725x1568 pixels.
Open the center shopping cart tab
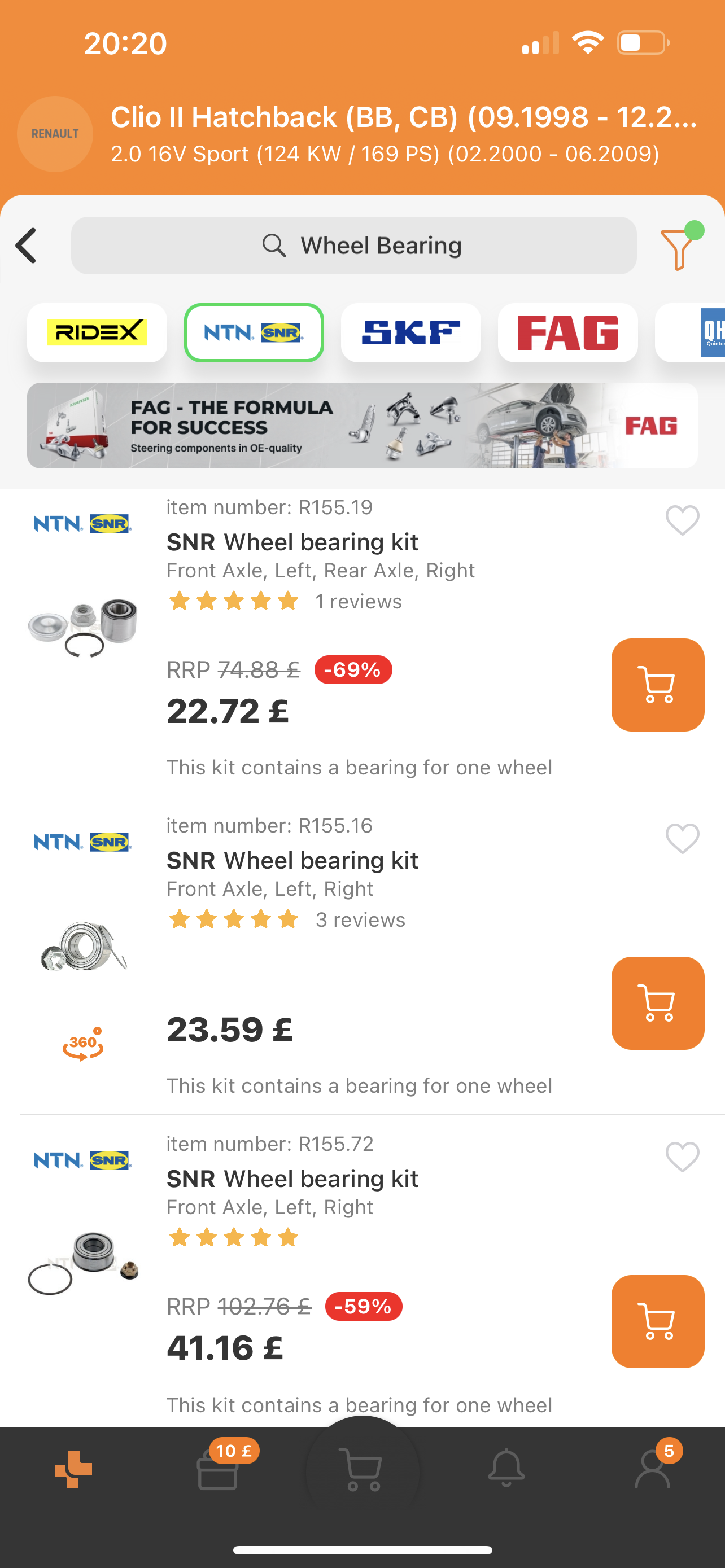363,1469
